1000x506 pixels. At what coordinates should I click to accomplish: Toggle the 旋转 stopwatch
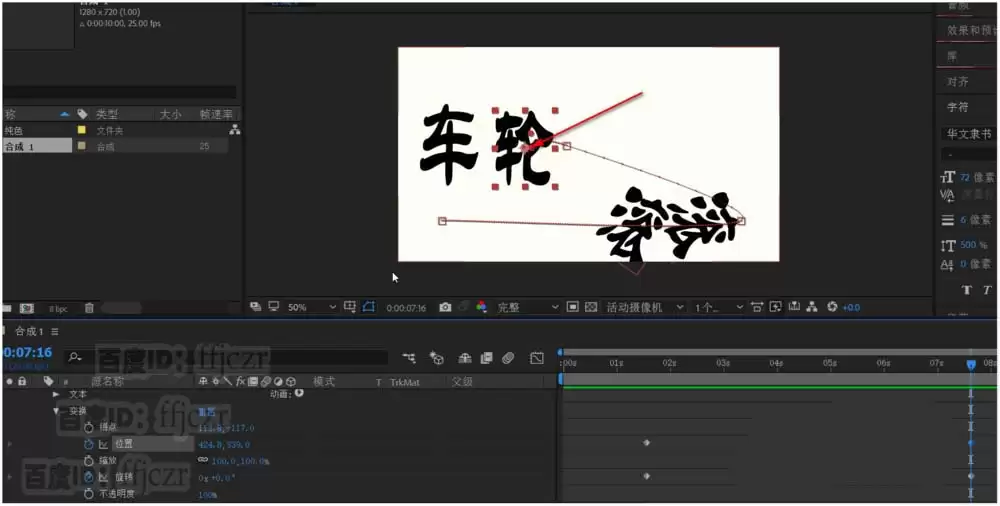(89, 477)
